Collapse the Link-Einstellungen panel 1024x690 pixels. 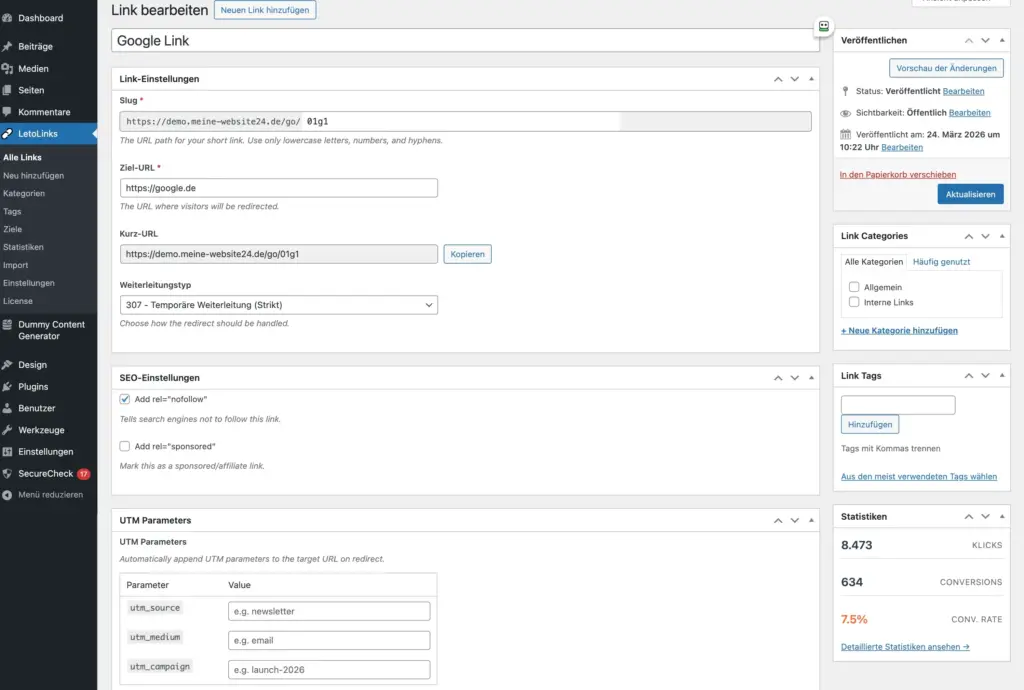tap(811, 79)
